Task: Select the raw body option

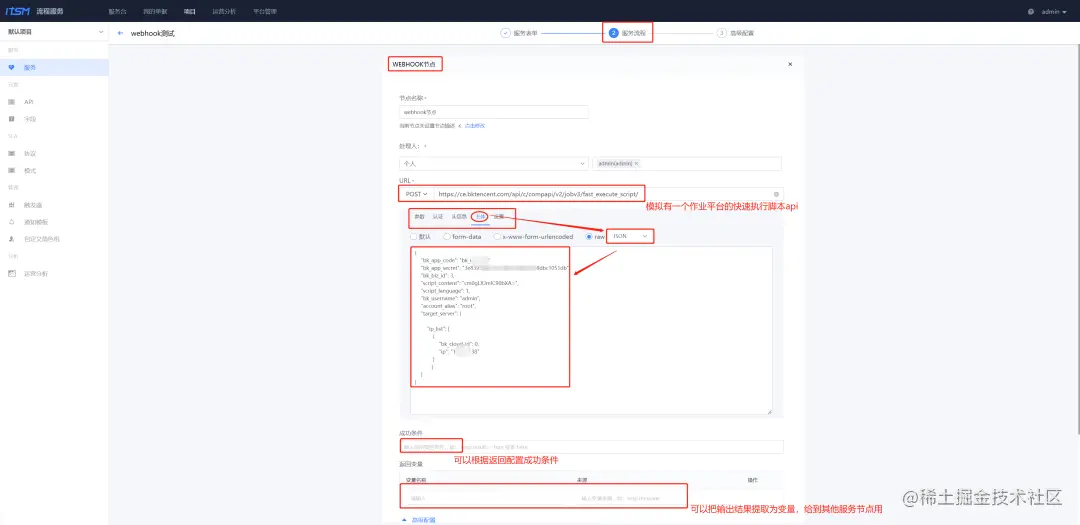Action: (x=588, y=236)
